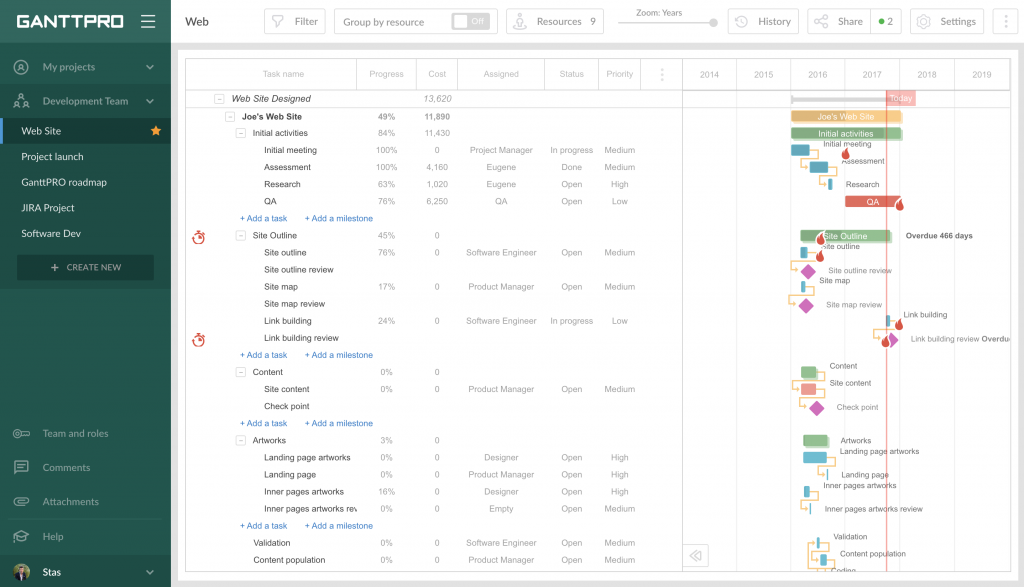1024x587 pixels.
Task: Collapse the task grid with the arrow toggle
Action: (x=695, y=555)
